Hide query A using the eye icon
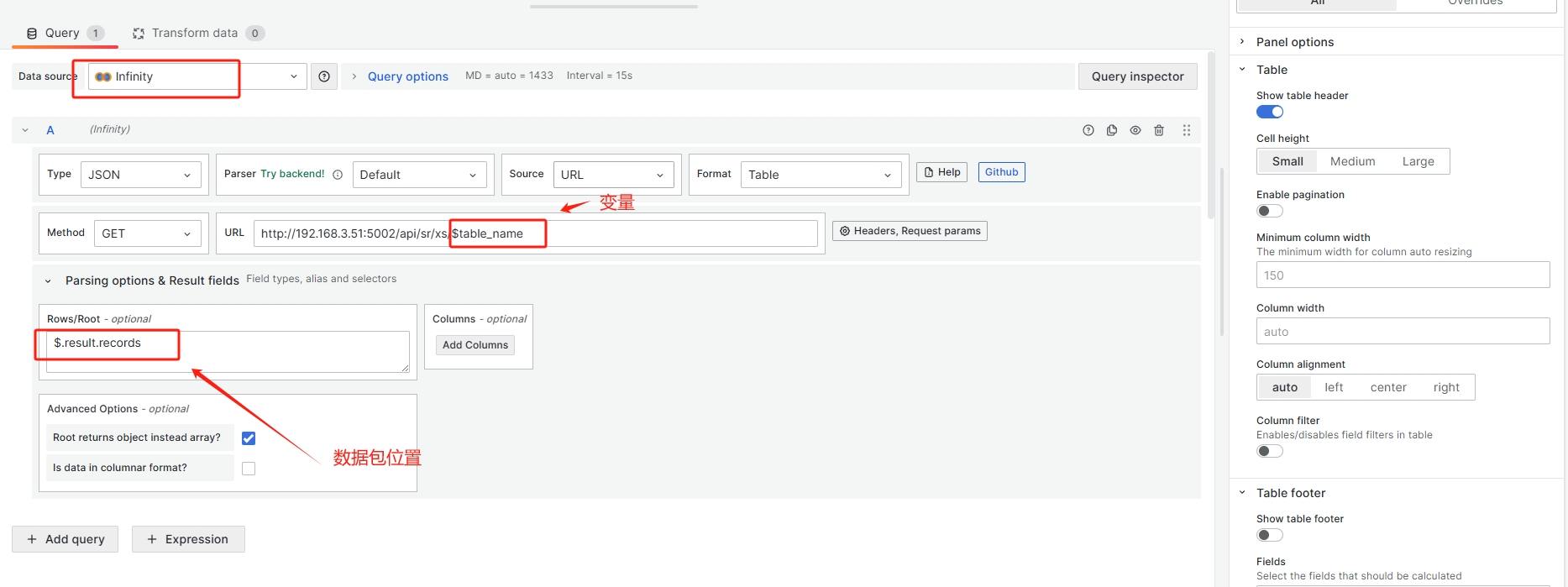 (x=1135, y=130)
